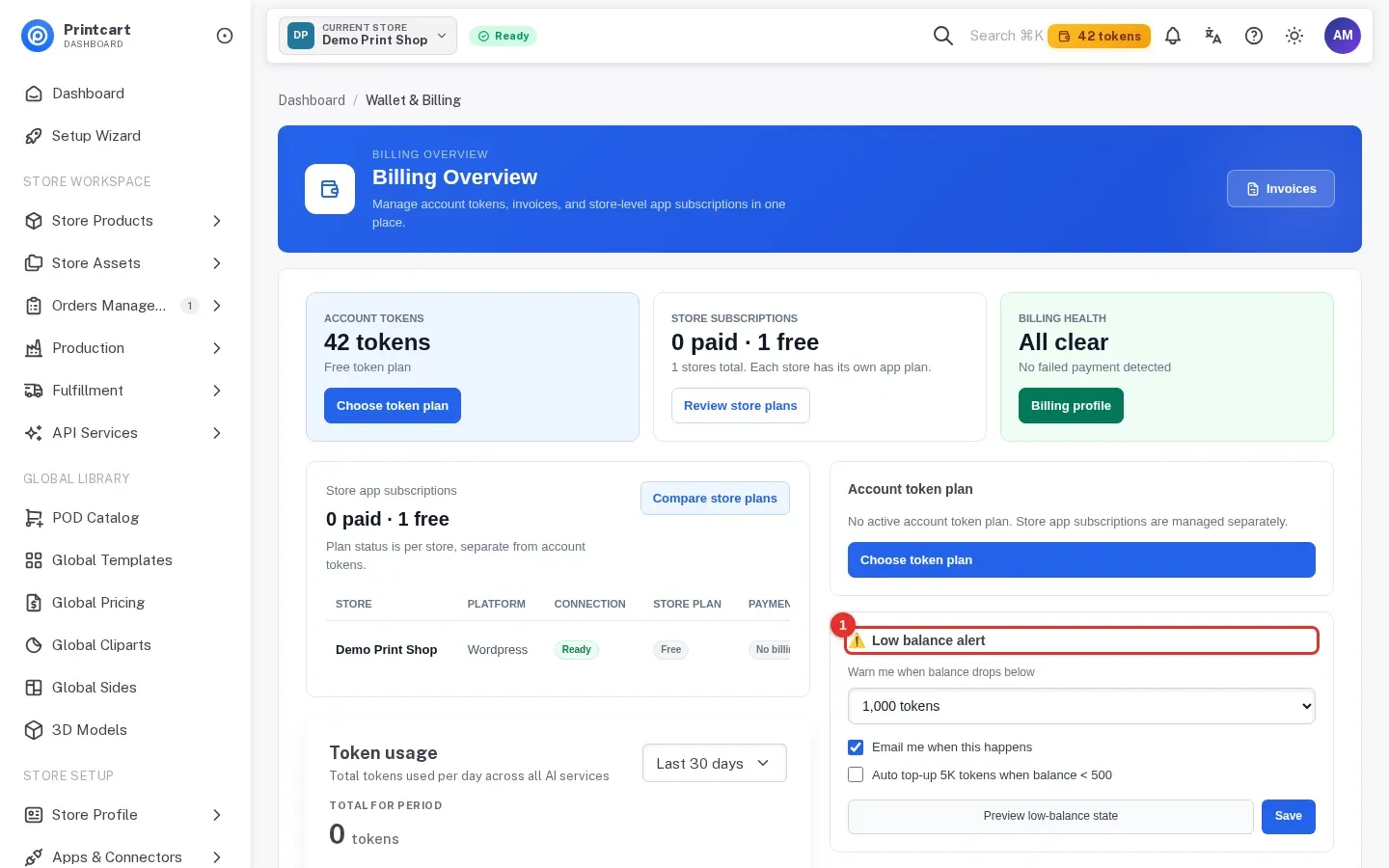Click the Global Sides layout icon
1389x868 pixels.
click(34, 688)
